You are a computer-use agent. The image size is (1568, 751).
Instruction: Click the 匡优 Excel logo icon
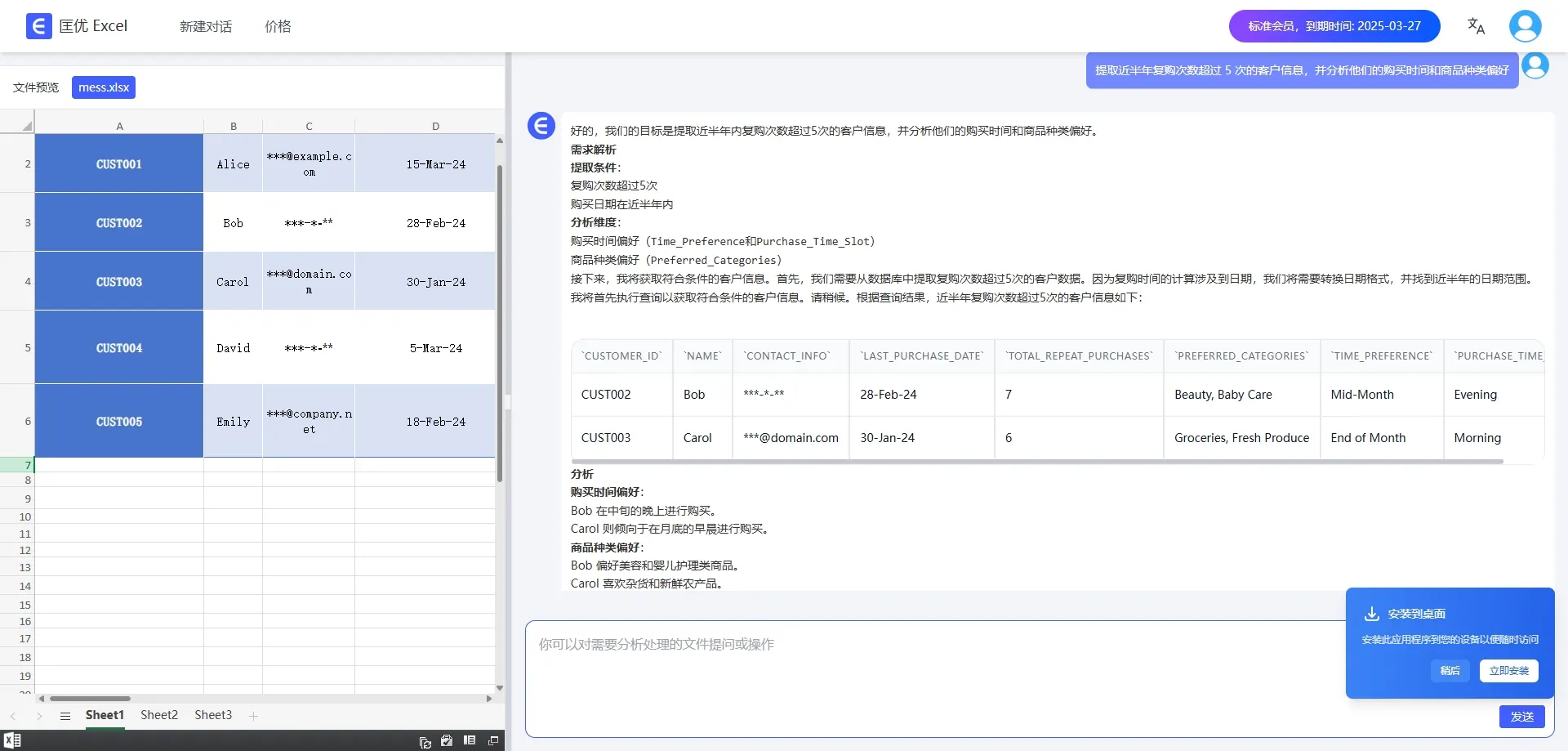pos(38,26)
